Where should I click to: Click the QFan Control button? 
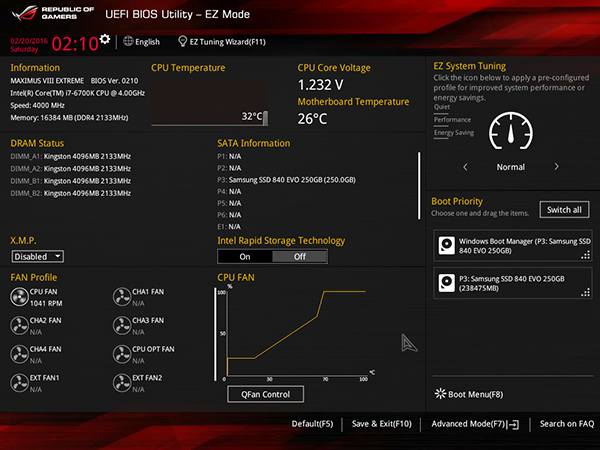tap(266, 394)
